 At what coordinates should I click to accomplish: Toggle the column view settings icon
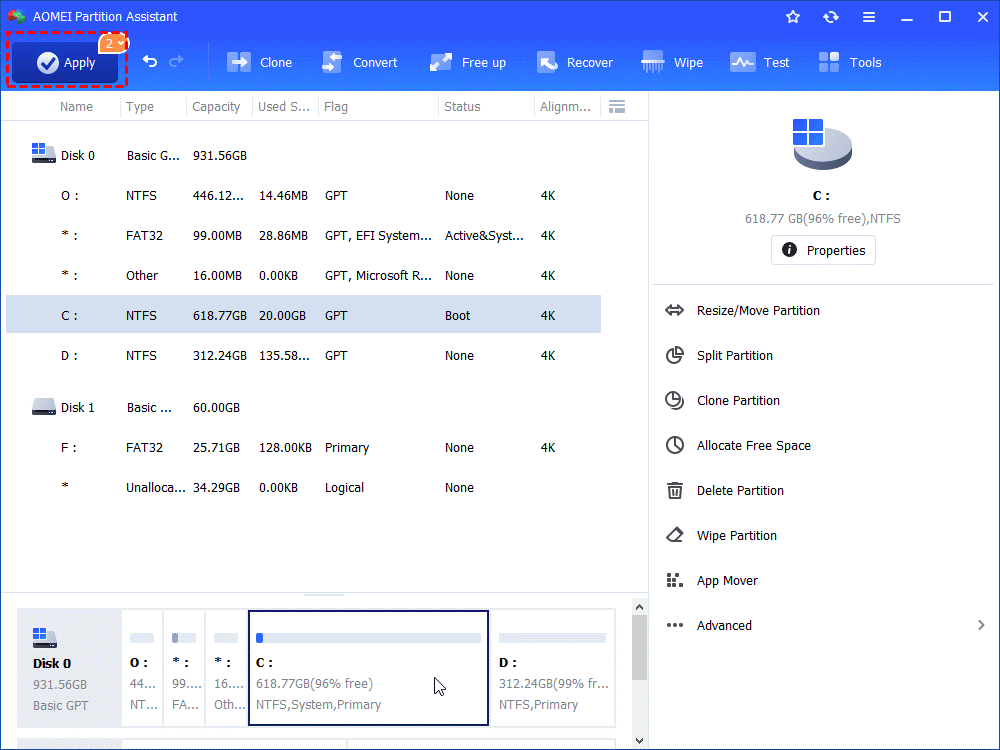coord(617,107)
